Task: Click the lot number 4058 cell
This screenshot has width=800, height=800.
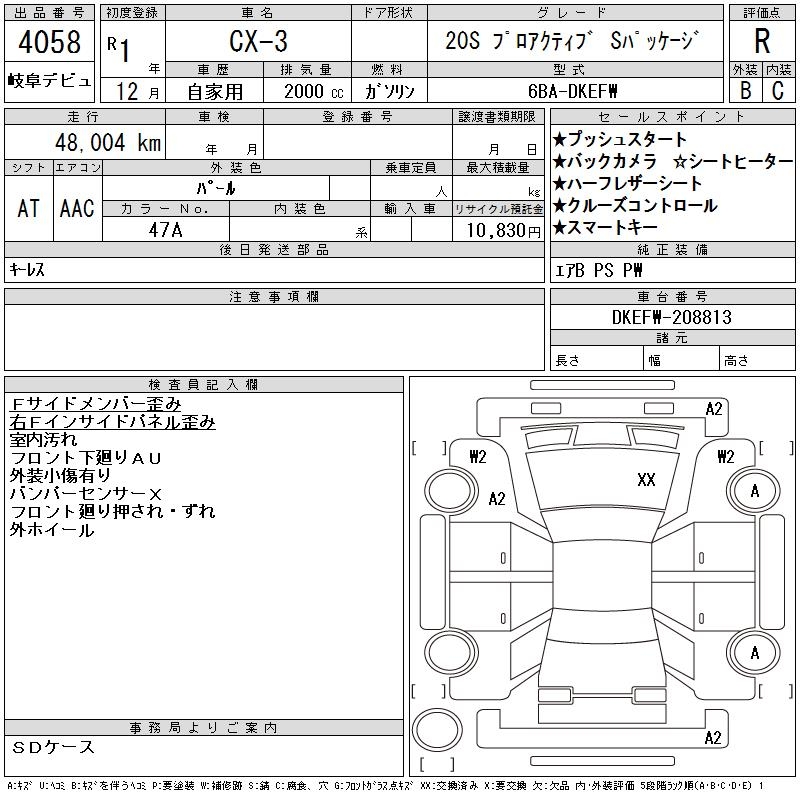Action: pyautogui.click(x=49, y=42)
